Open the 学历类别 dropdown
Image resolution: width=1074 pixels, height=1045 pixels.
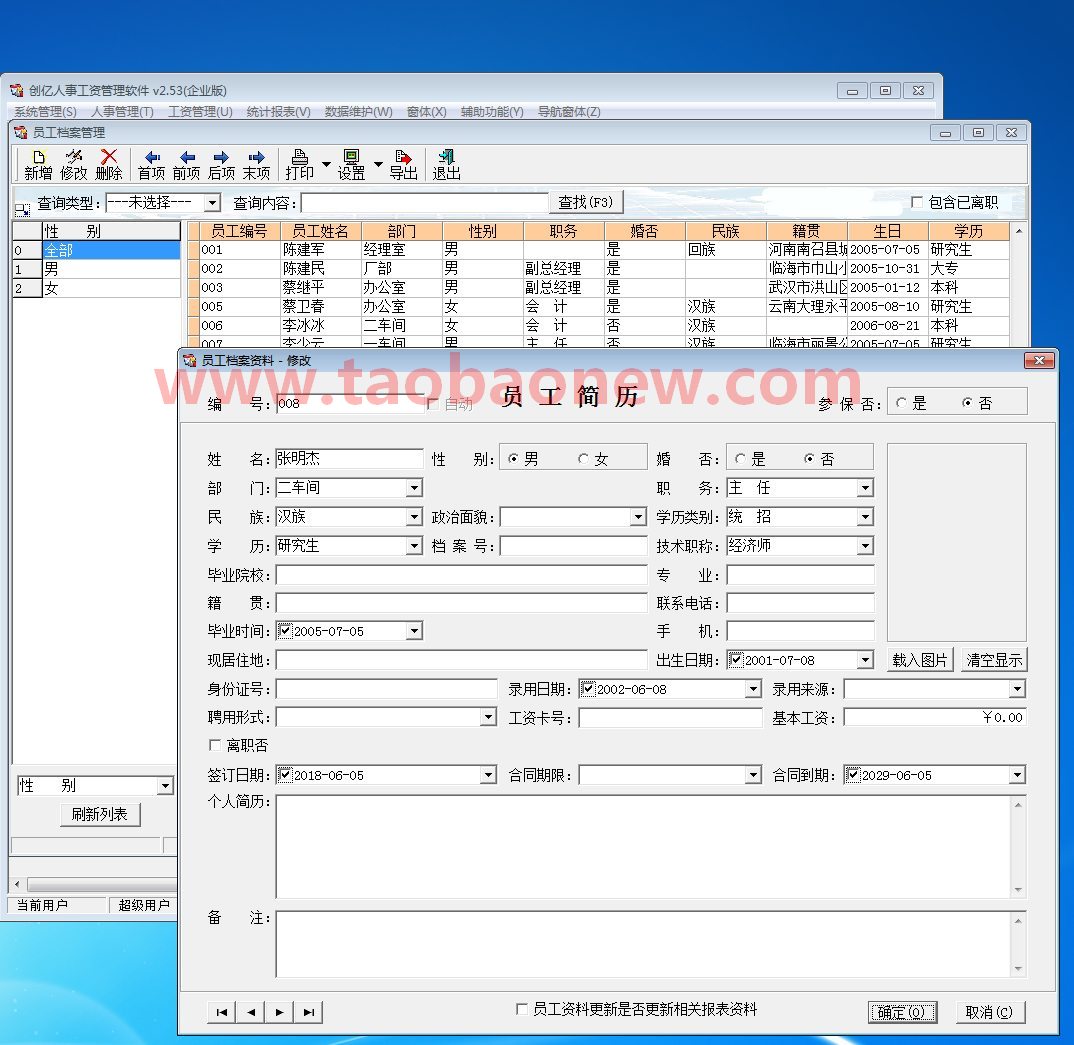click(x=866, y=517)
